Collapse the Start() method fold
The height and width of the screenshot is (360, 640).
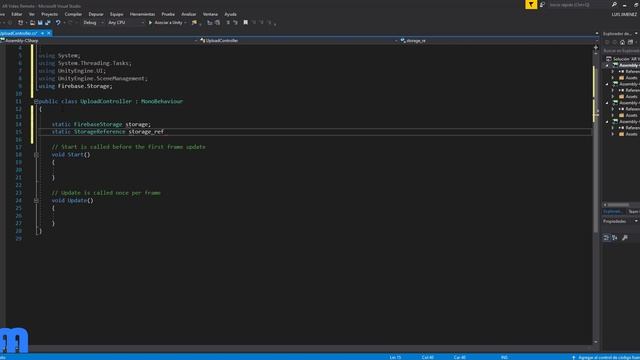click(36, 155)
